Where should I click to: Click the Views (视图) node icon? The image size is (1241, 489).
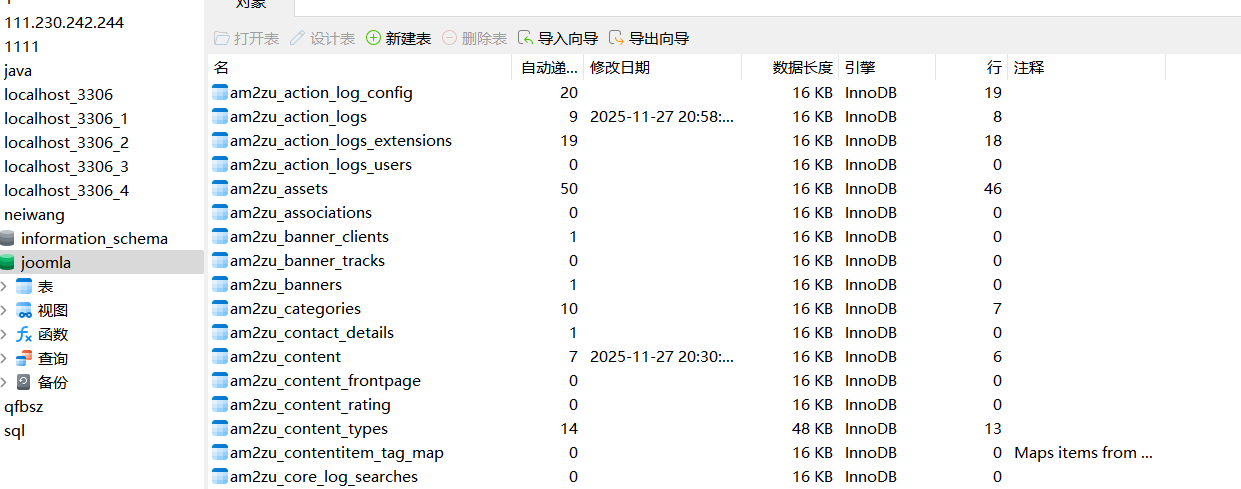coord(24,311)
